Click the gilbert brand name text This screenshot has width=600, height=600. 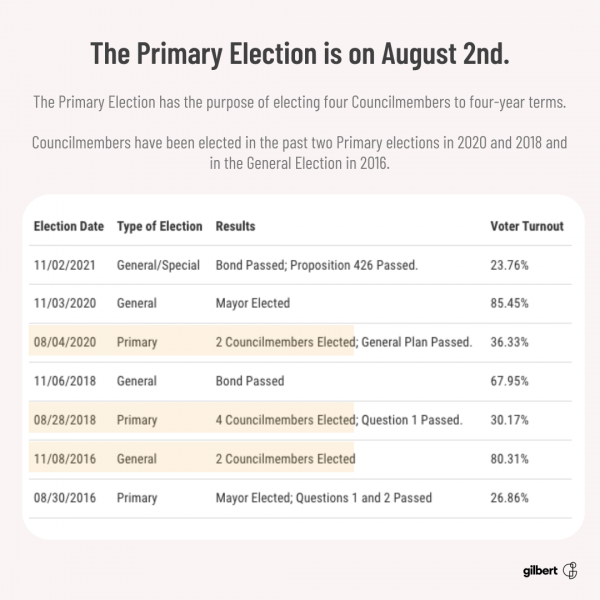coord(539,571)
